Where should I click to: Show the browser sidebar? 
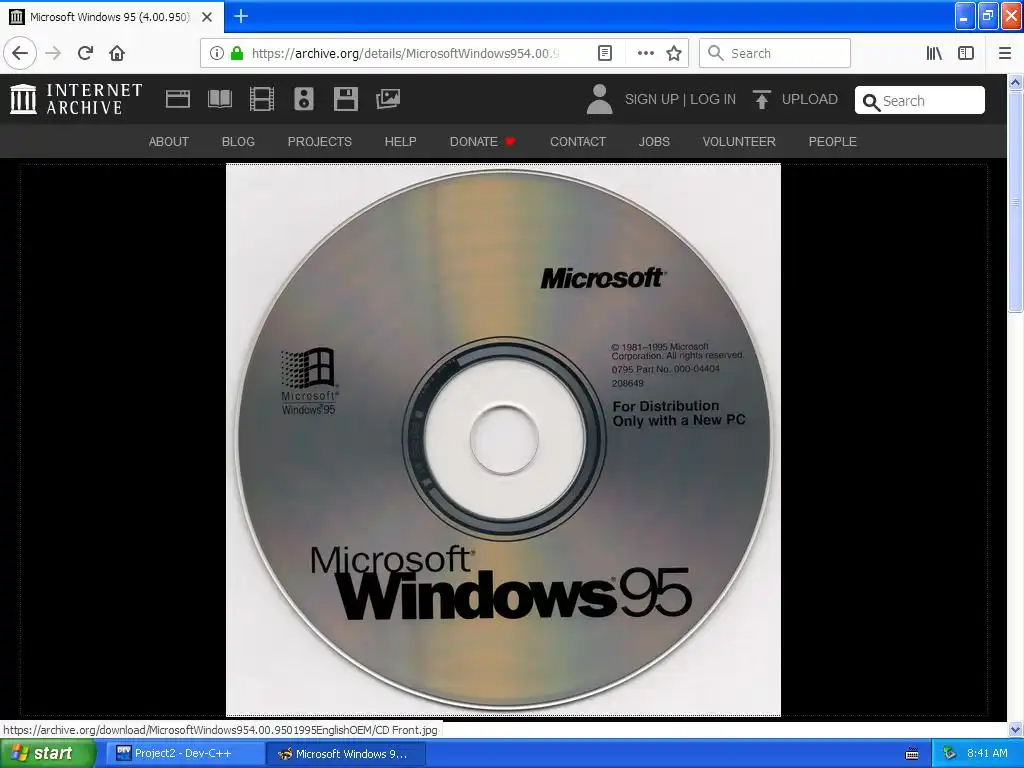[966, 53]
